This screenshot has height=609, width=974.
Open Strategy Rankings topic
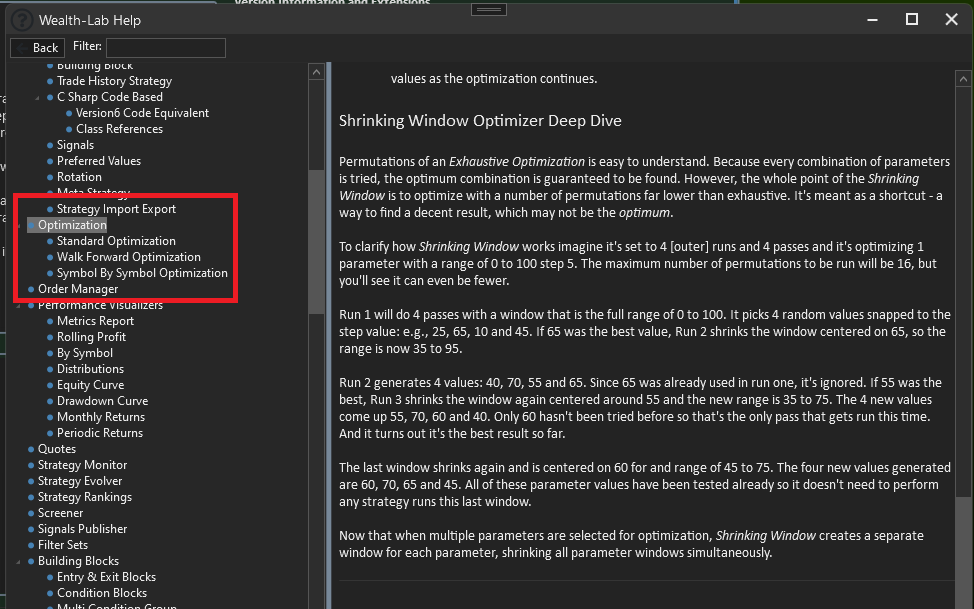tap(84, 497)
